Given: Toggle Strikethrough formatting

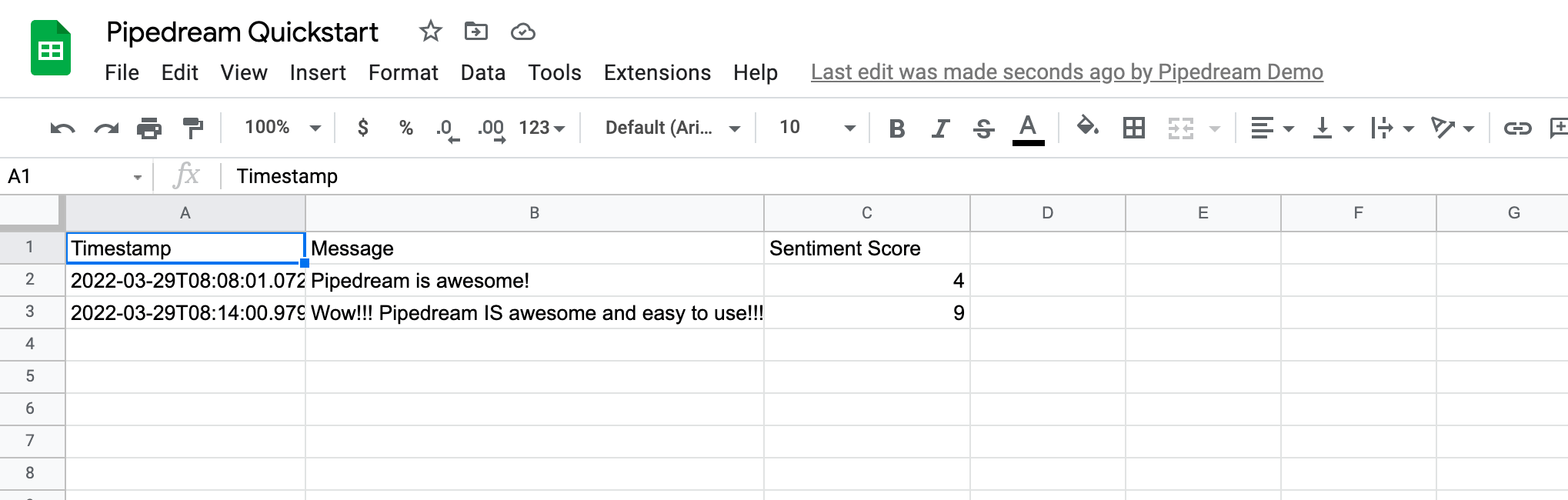Looking at the screenshot, I should click(983, 128).
